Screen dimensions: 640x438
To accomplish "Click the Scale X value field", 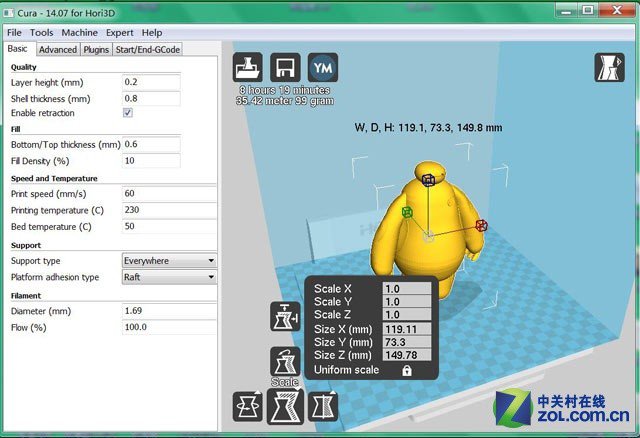I will tap(407, 289).
